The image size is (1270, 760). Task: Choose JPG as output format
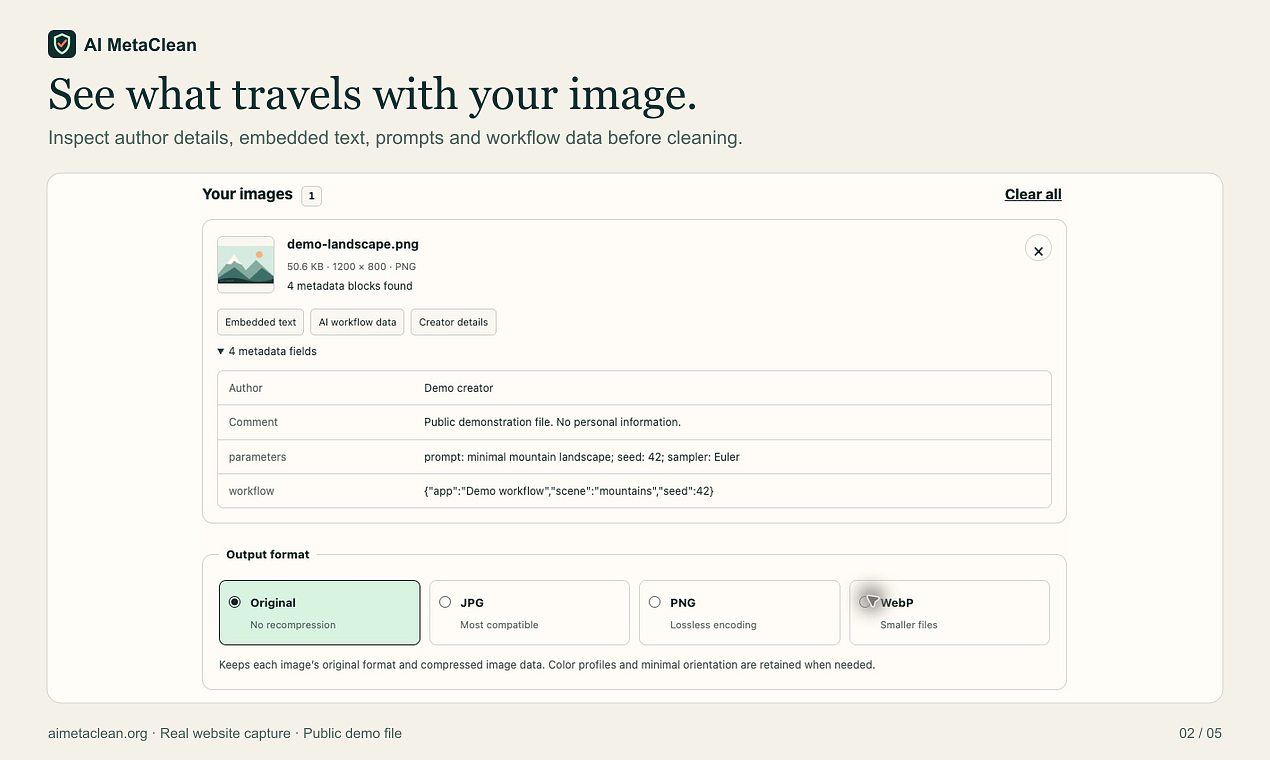tap(529, 613)
